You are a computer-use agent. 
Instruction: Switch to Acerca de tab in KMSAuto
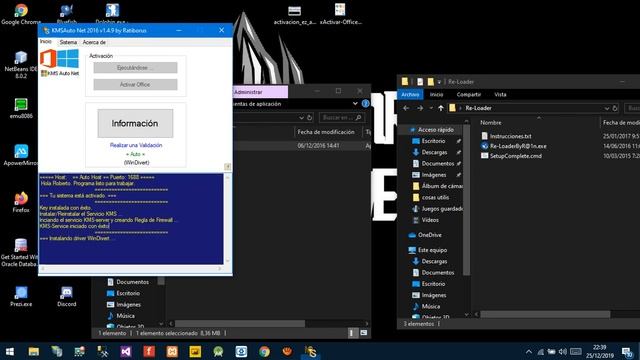[x=94, y=42]
